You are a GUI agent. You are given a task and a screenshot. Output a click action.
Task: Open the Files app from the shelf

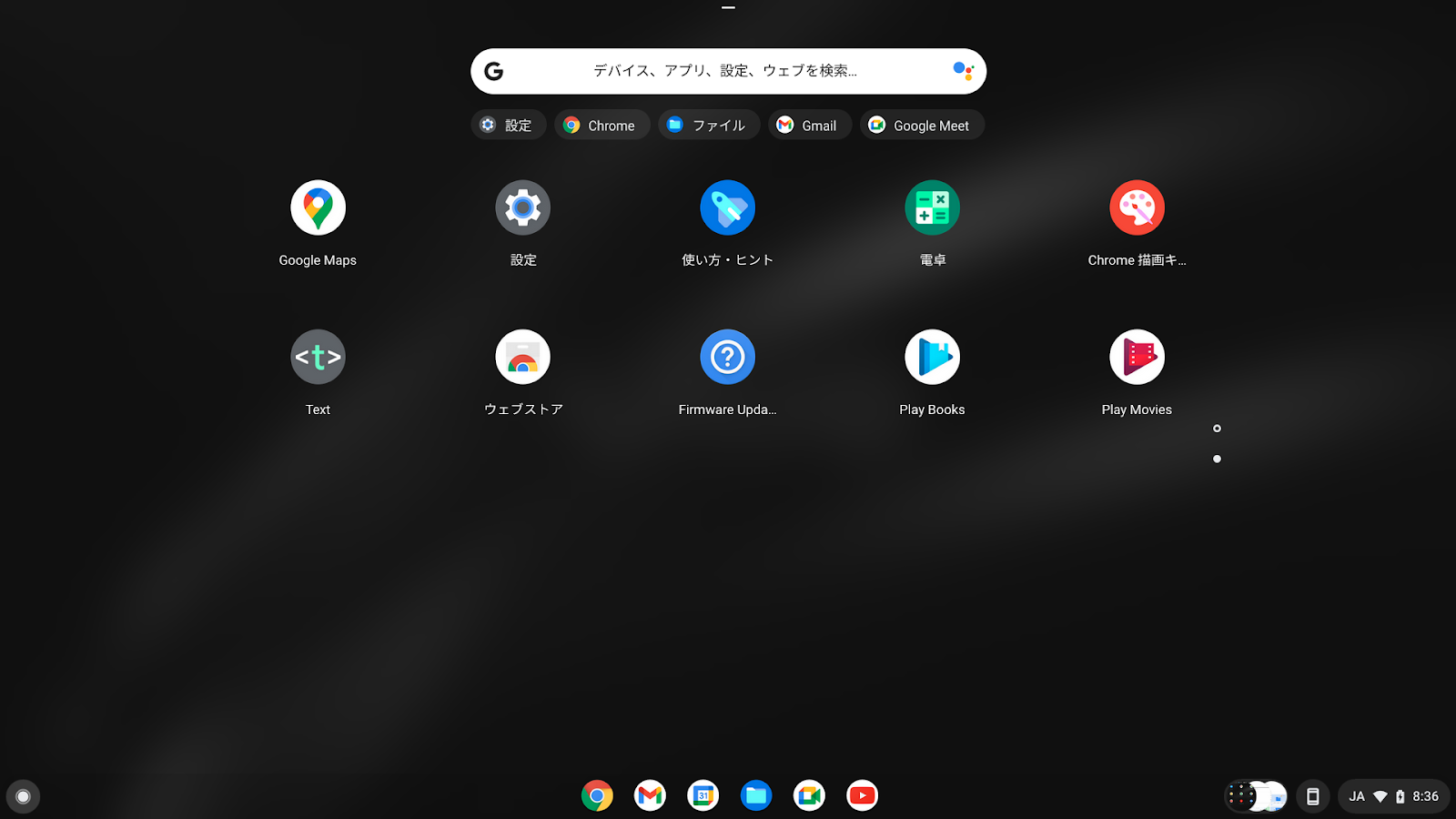pyautogui.click(x=755, y=796)
